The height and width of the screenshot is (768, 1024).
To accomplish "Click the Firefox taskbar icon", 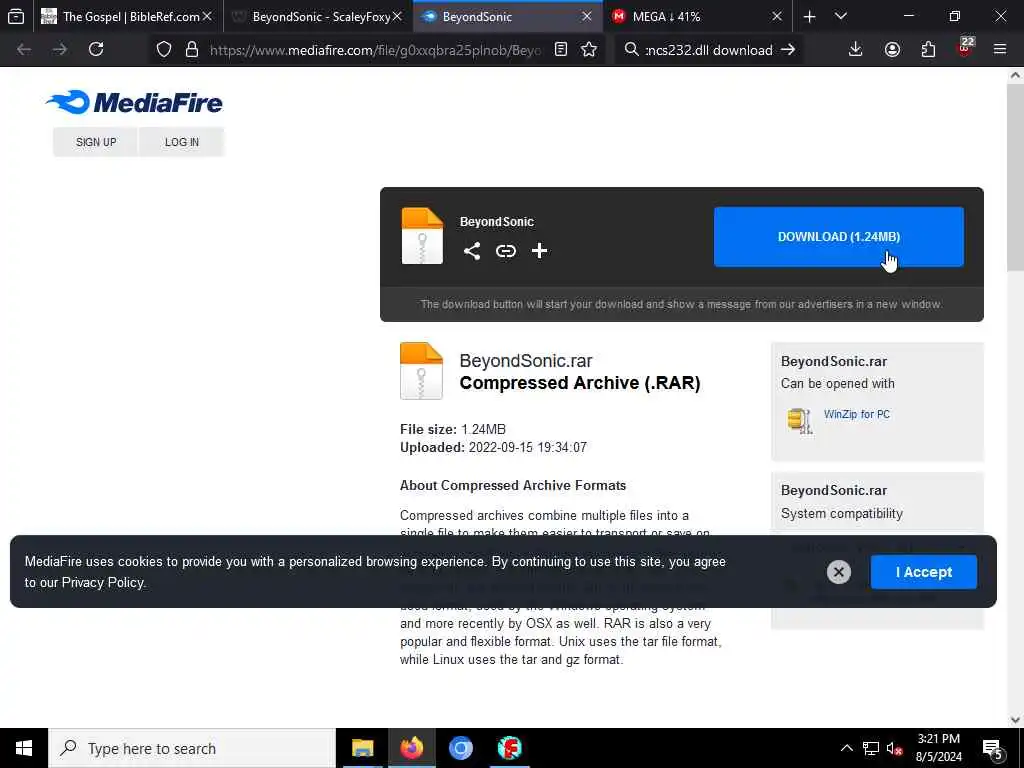I will point(411,748).
